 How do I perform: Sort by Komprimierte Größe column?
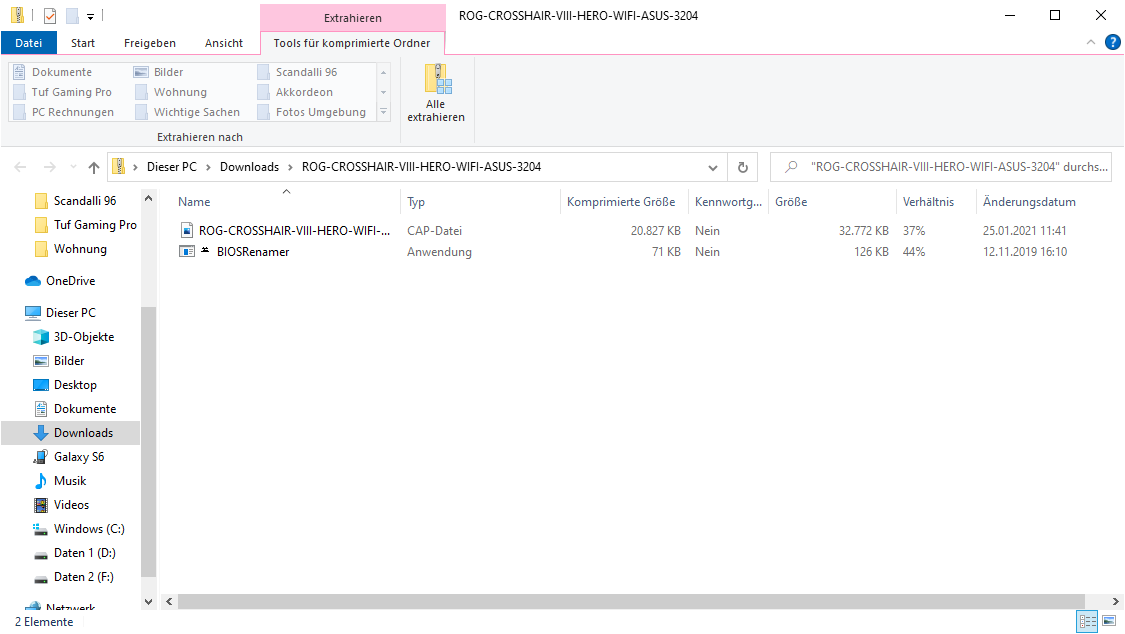(623, 202)
